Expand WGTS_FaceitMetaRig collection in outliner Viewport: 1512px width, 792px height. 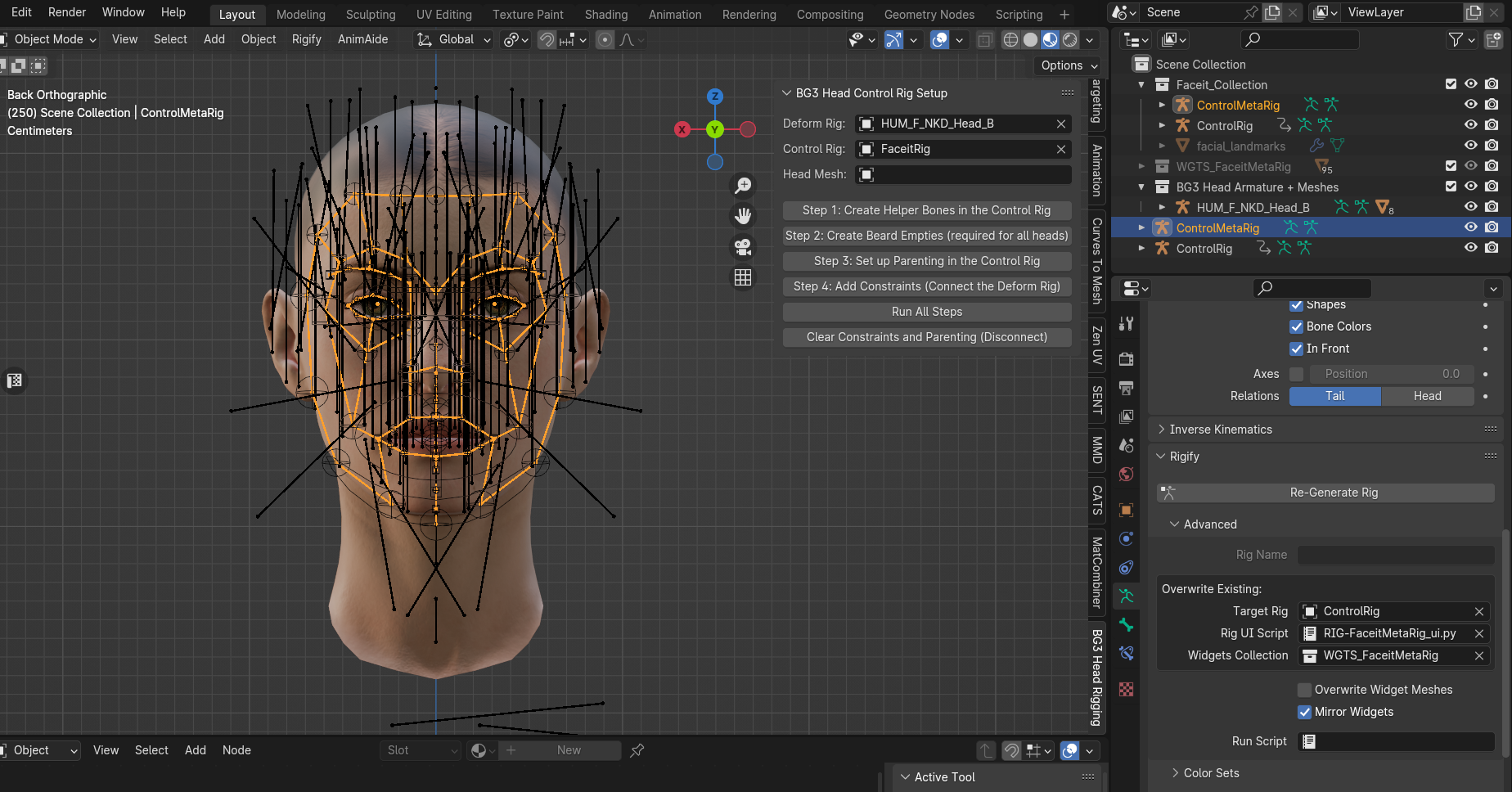pyautogui.click(x=1141, y=166)
